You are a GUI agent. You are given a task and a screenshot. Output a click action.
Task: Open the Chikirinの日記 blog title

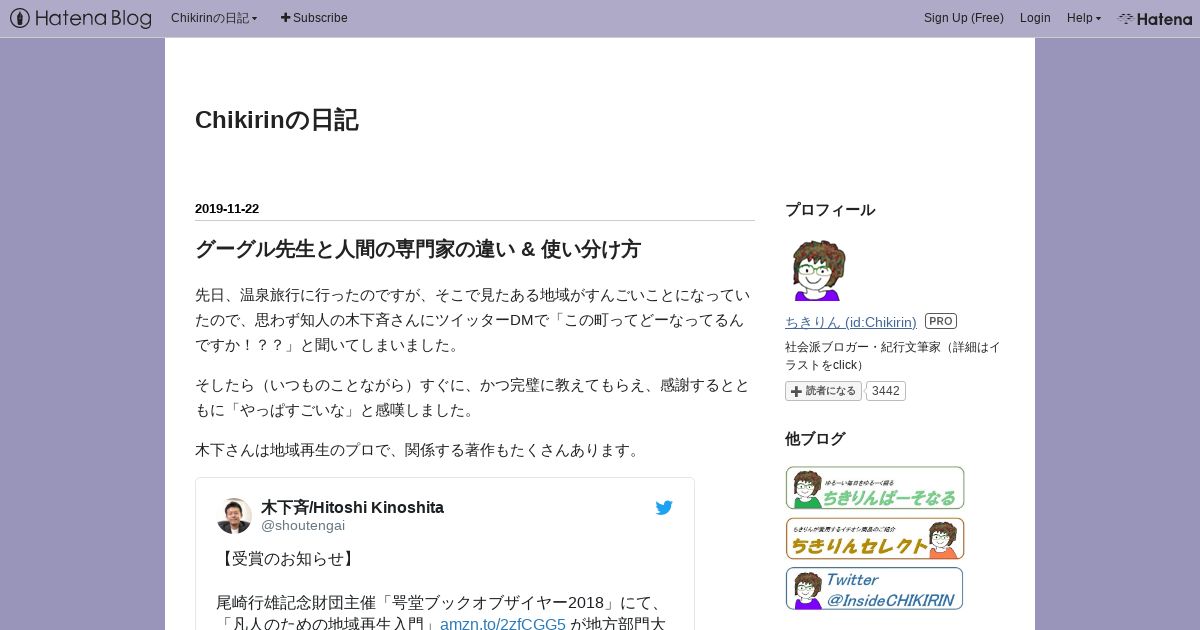click(277, 120)
